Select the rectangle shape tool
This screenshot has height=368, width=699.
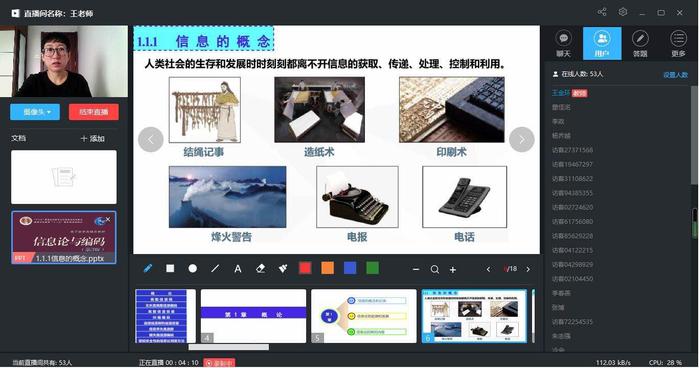170,269
